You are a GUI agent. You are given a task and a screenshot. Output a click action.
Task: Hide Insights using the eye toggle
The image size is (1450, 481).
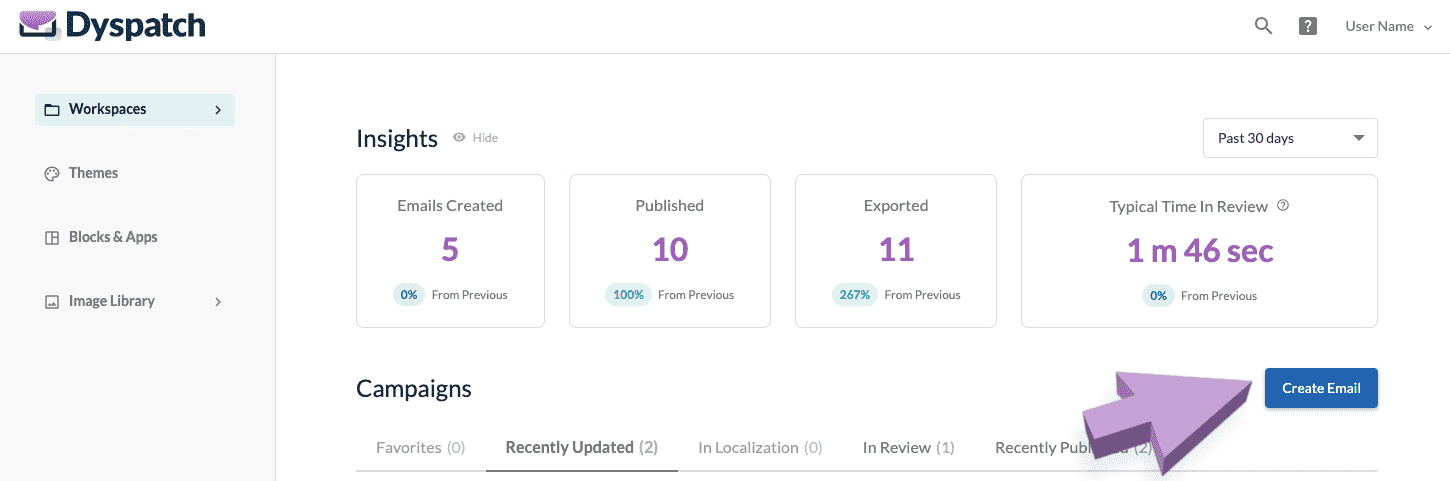(475, 138)
